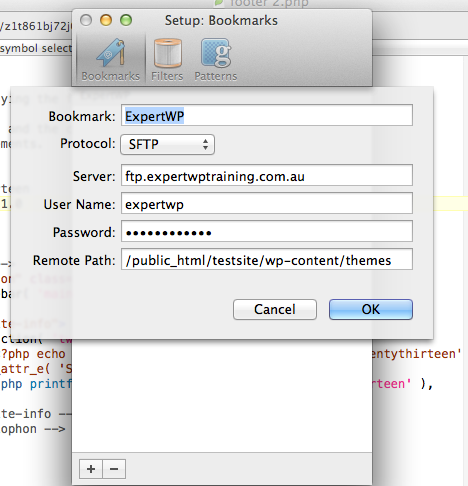Minimize the Setup window with the yellow button
Image resolution: width=468 pixels, height=486 pixels.
click(x=106, y=20)
